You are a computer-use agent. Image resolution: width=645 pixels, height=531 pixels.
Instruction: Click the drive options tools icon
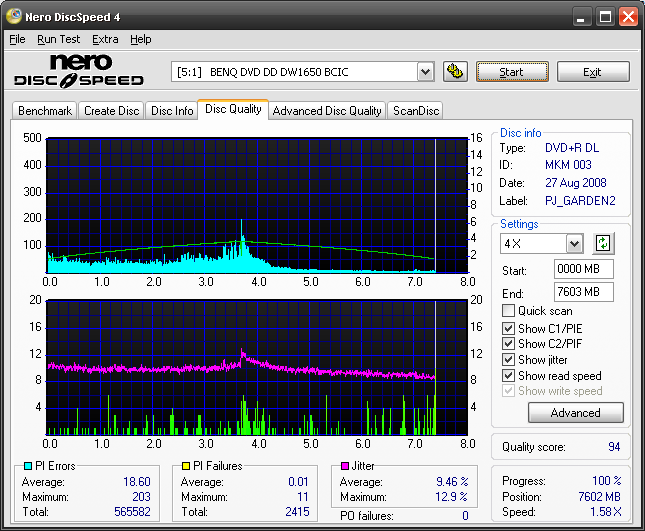(x=455, y=72)
